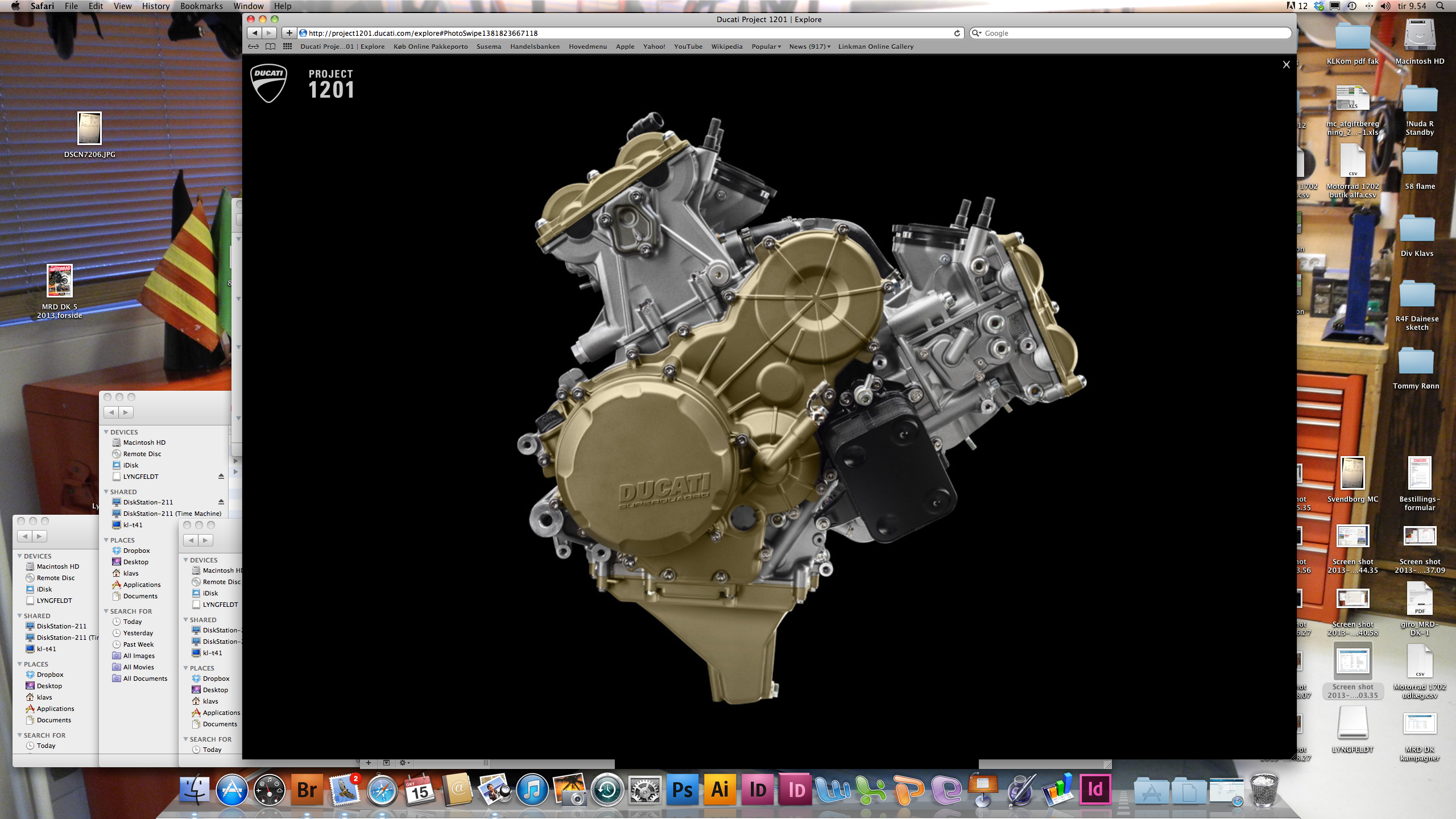Launch Photoshop from the Dock
This screenshot has width=1456, height=819.
682,789
